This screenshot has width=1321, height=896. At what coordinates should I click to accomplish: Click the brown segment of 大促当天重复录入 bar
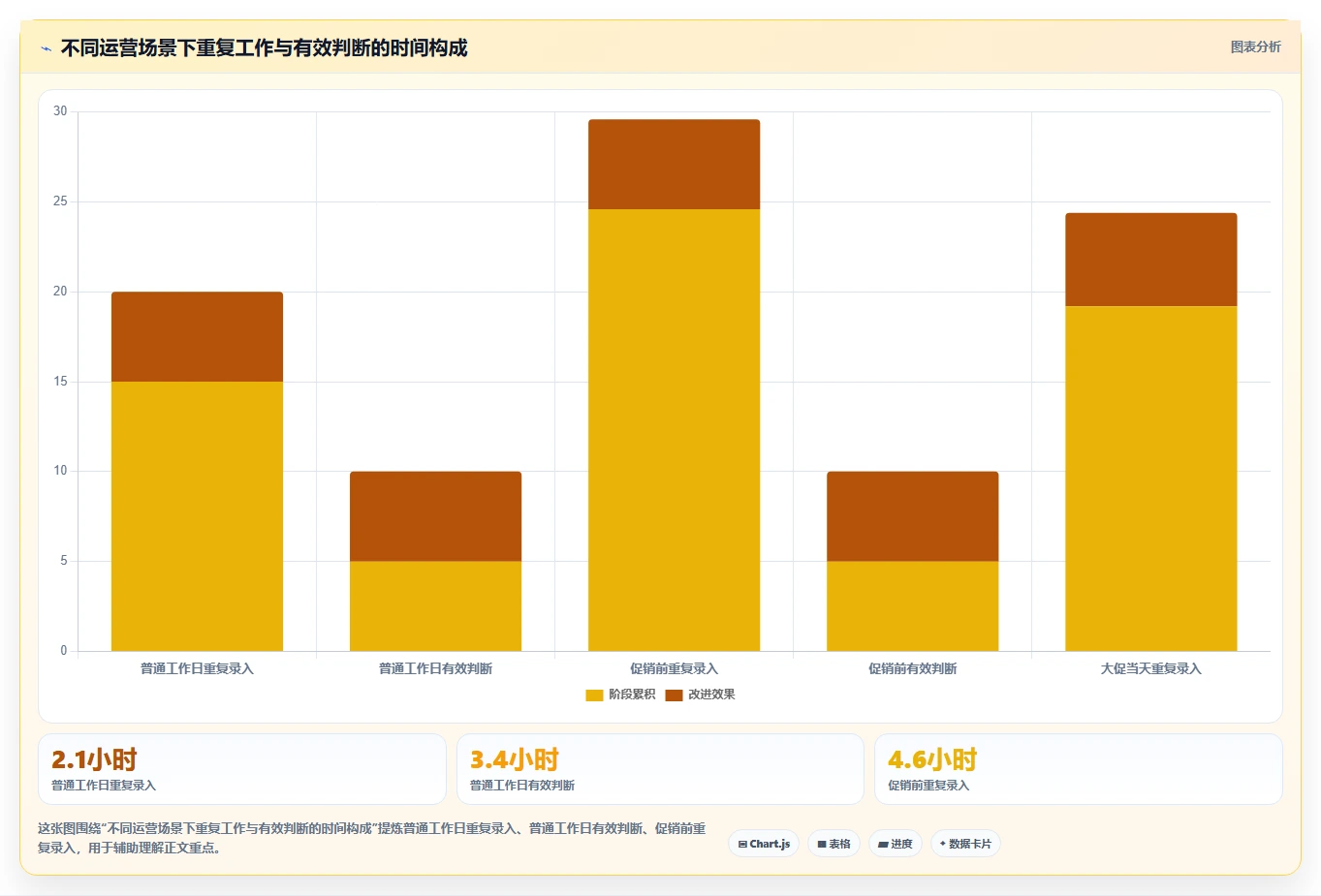pos(1150,260)
